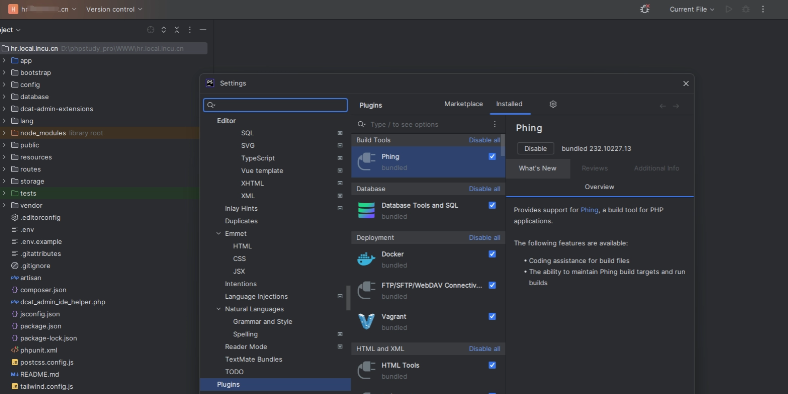Select FTP/SFTP/WebDAV Connectivity plugin icon
This screenshot has width=788, height=394.
[366, 290]
